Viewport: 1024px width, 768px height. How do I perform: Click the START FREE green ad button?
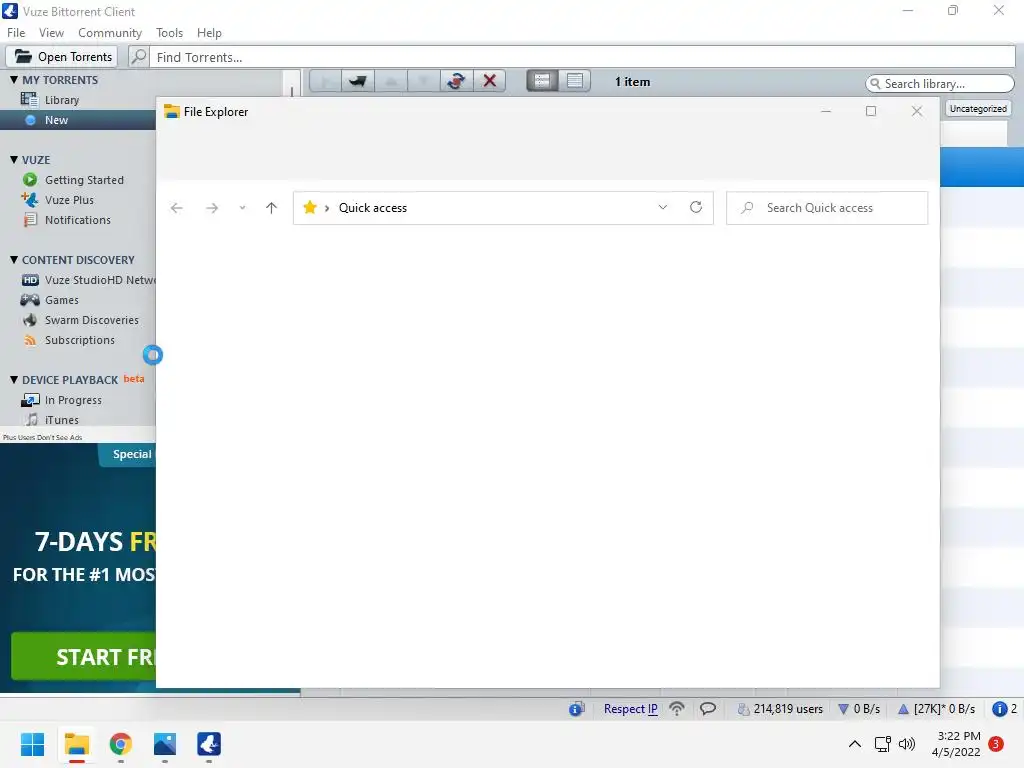(84, 656)
